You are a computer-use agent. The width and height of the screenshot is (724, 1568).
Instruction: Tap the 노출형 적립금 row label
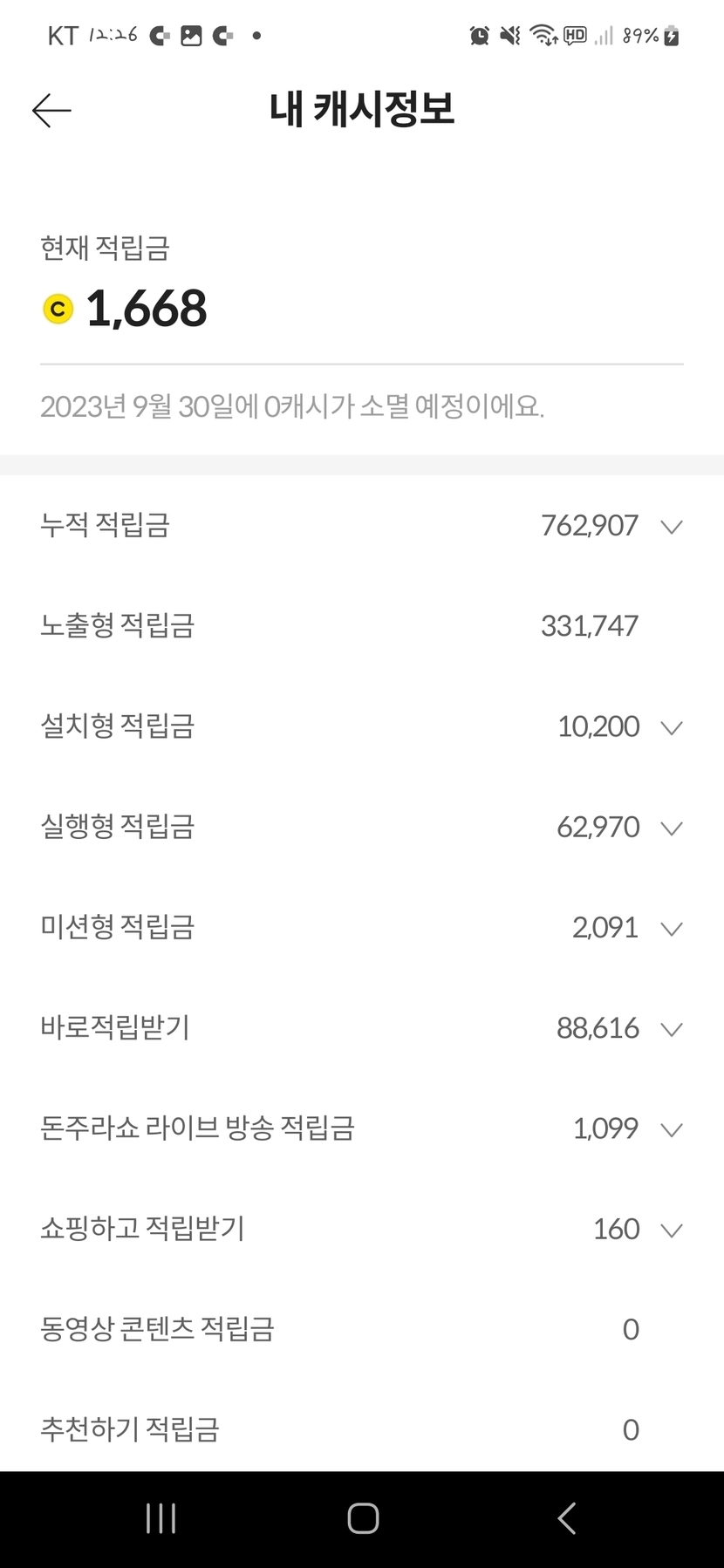tap(117, 625)
